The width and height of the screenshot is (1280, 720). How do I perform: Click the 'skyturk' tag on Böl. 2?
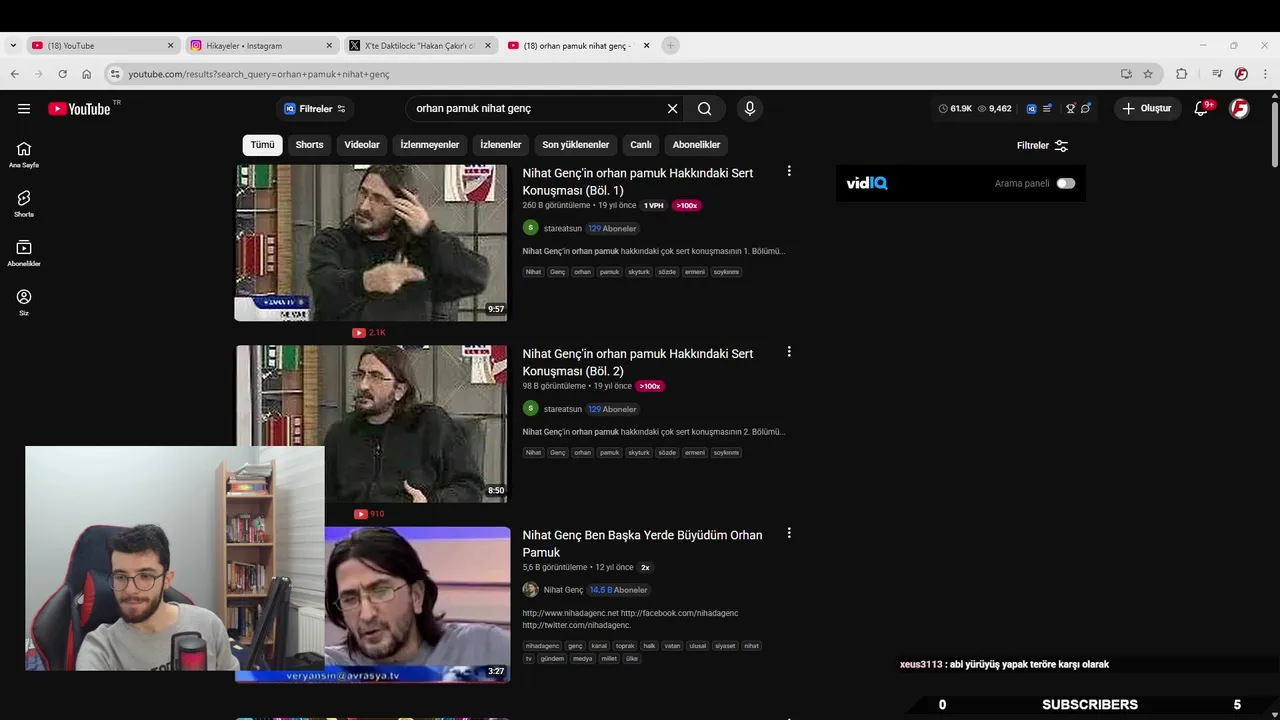[x=639, y=453]
